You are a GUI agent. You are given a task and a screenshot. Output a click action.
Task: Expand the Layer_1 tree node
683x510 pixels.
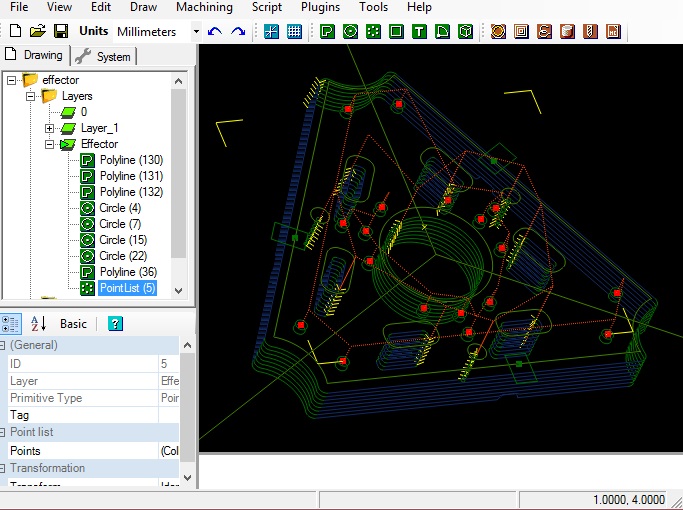pyautogui.click(x=49, y=128)
